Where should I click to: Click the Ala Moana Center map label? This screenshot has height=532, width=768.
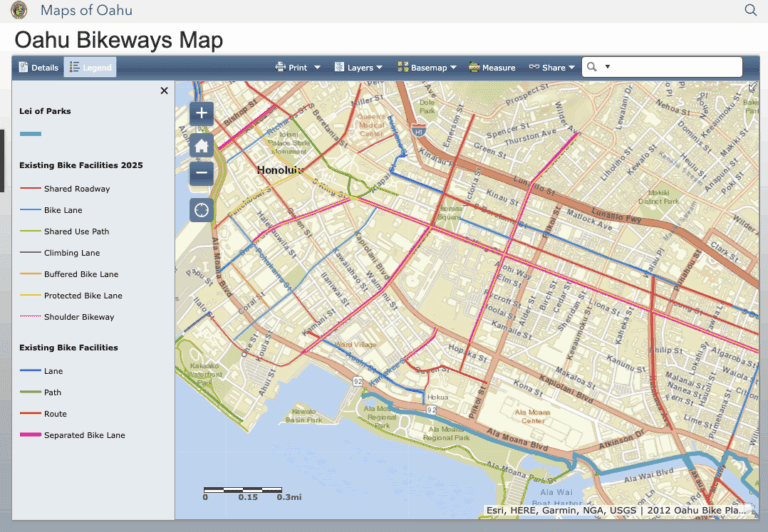(x=532, y=416)
